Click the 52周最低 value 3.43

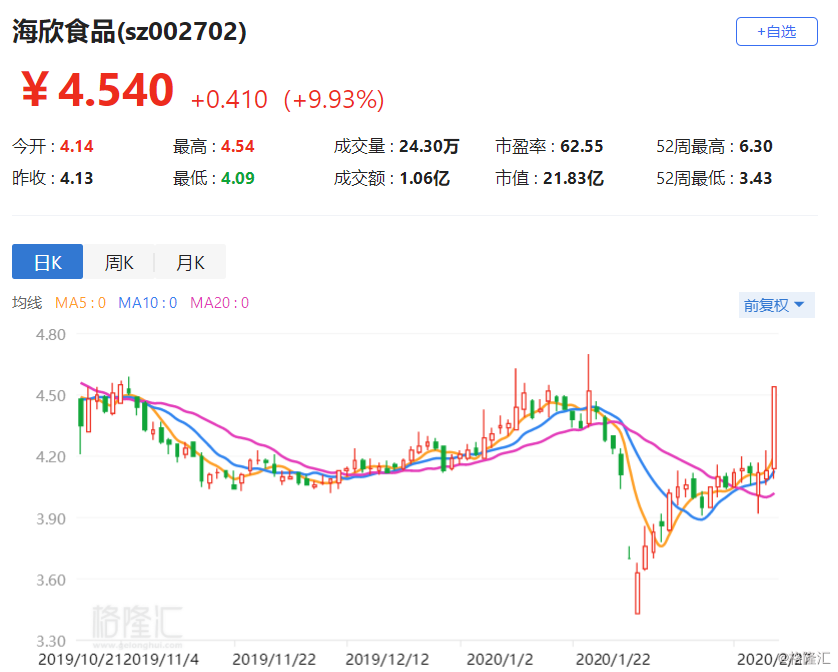(756, 178)
